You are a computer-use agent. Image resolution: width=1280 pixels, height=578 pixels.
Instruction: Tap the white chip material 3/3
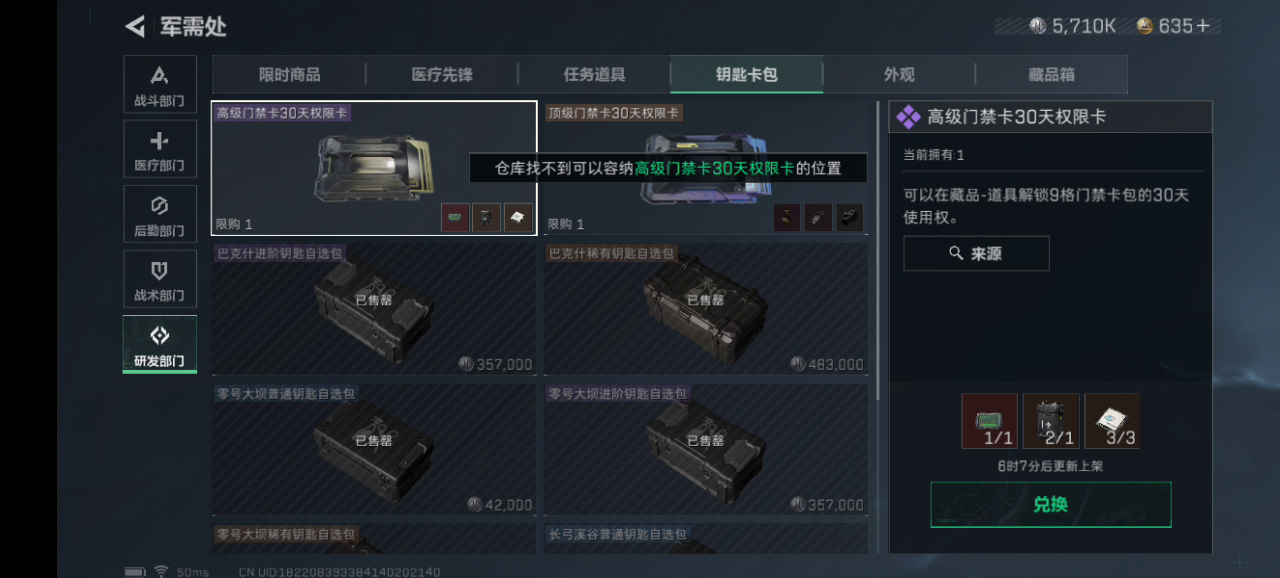point(1112,421)
